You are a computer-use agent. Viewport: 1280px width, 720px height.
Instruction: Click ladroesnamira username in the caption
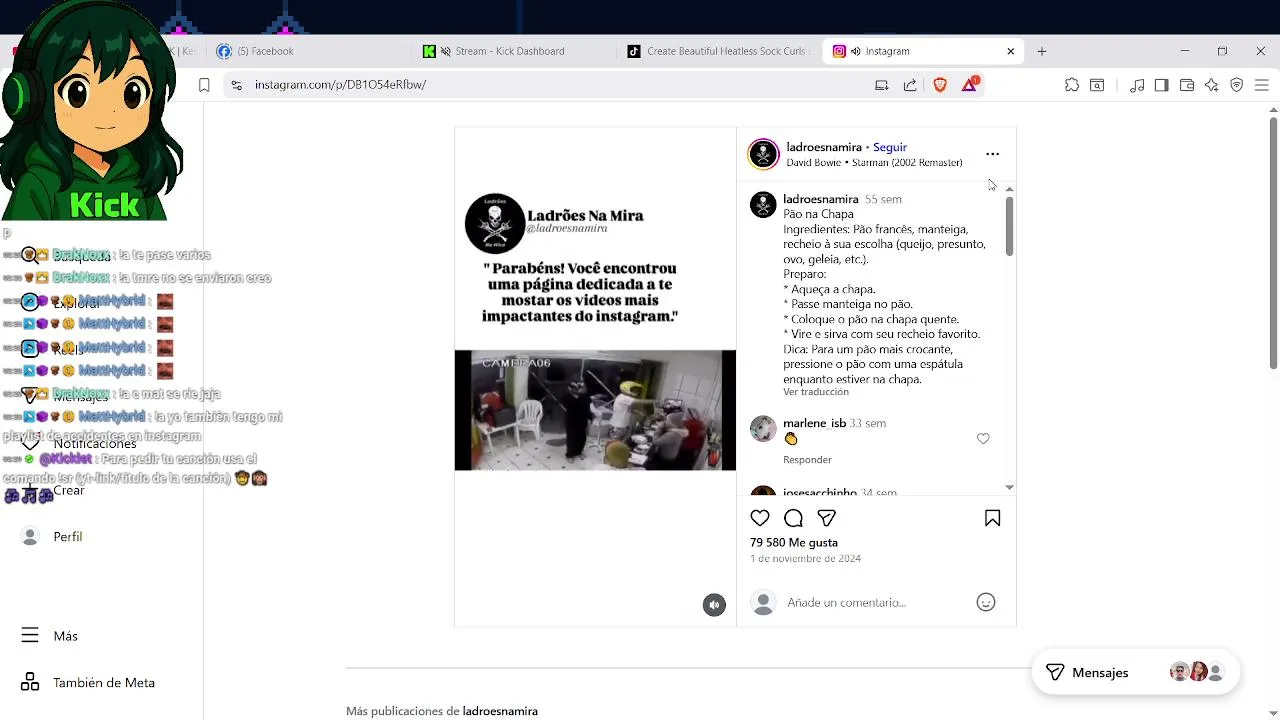[820, 199]
